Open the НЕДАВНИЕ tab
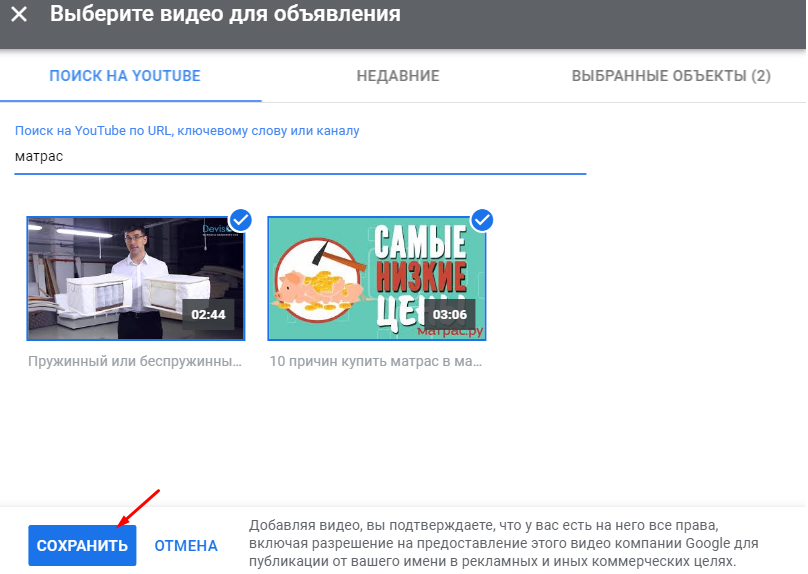 [398, 76]
